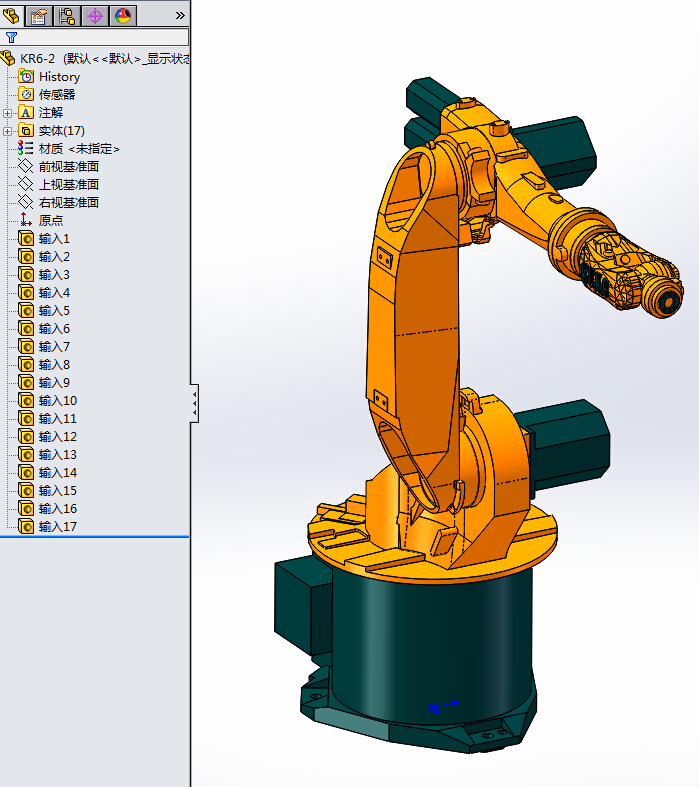Screen dimensions: 699x787
Task: Select the 传感器 tree label
Action: point(57,95)
